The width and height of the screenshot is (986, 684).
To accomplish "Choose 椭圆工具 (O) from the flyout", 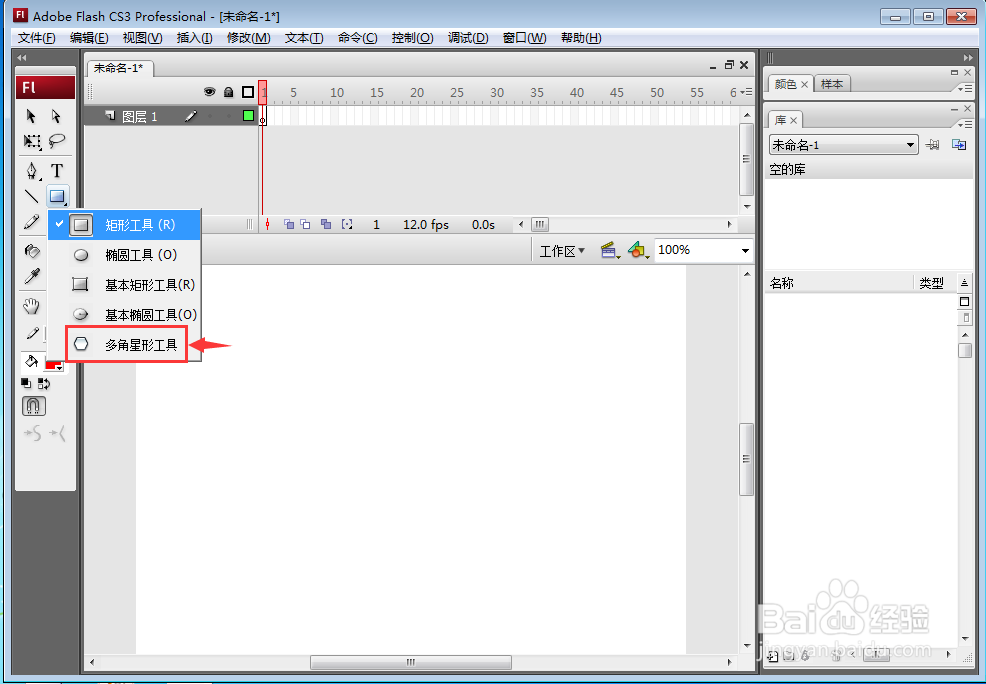I will (125, 255).
